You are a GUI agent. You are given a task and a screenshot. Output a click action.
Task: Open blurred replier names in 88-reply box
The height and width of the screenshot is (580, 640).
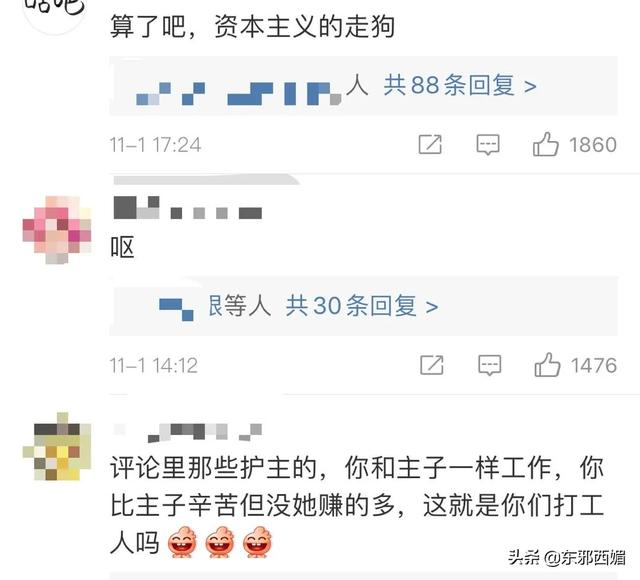(x=238, y=93)
